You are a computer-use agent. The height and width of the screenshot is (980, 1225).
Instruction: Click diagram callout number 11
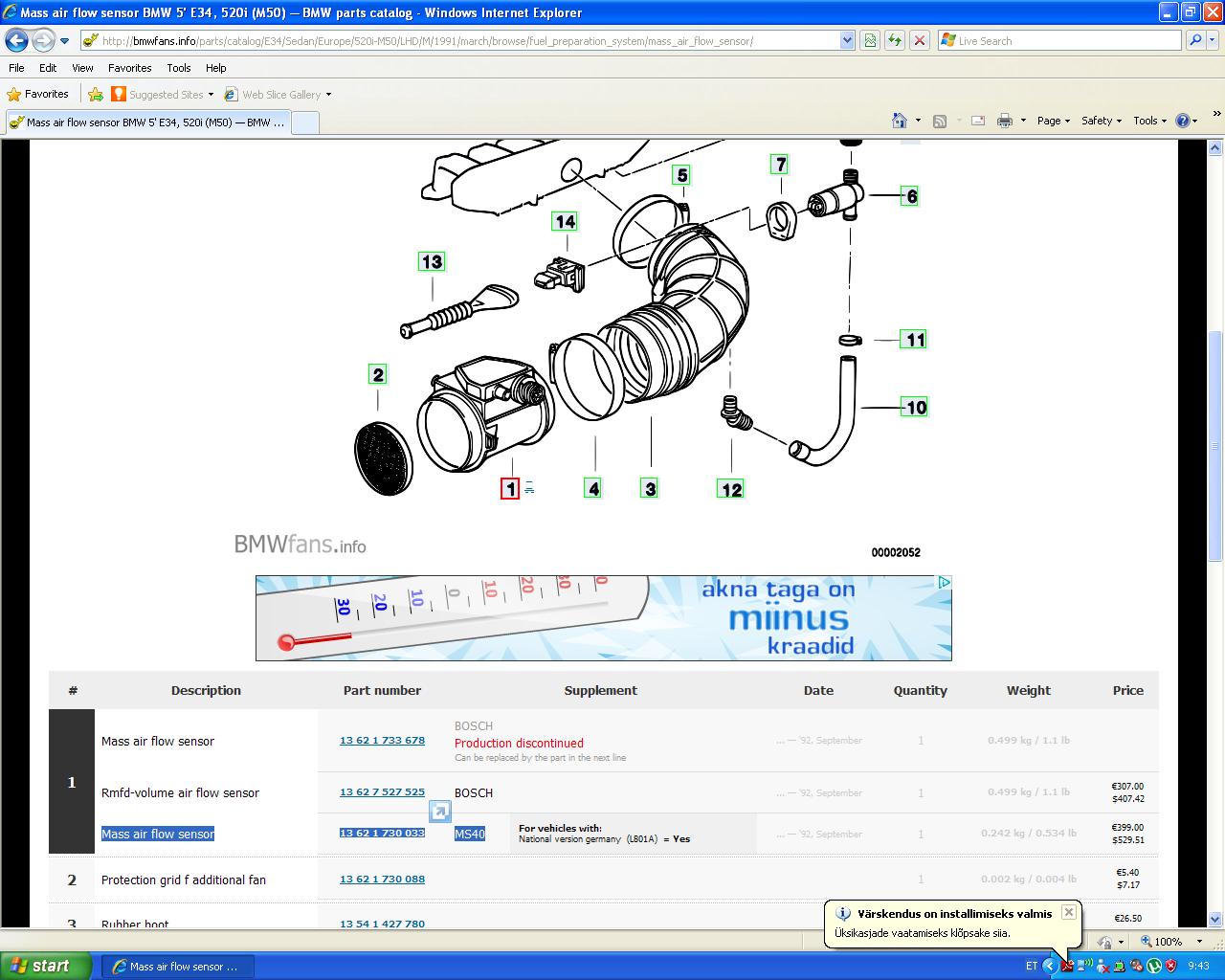click(915, 340)
